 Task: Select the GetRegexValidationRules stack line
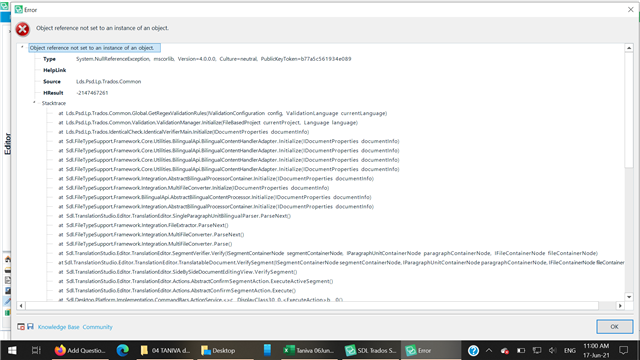[x=222, y=113]
